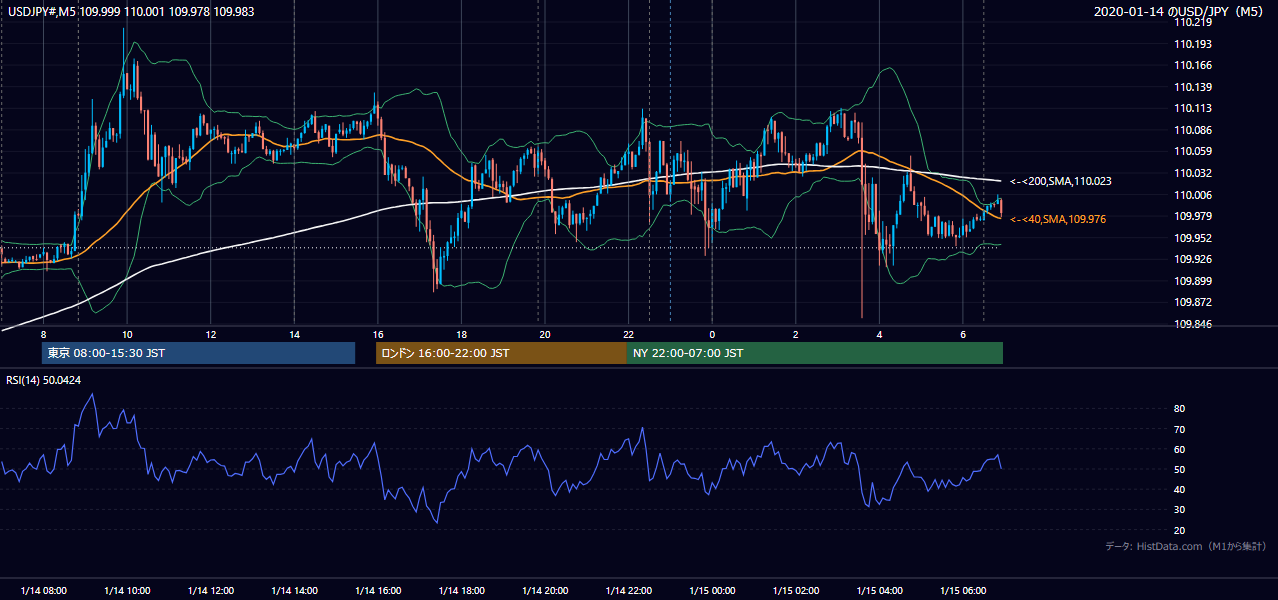Click the 1/15 00:00 time axis label
This screenshot has height=600, width=1278.
[713, 590]
